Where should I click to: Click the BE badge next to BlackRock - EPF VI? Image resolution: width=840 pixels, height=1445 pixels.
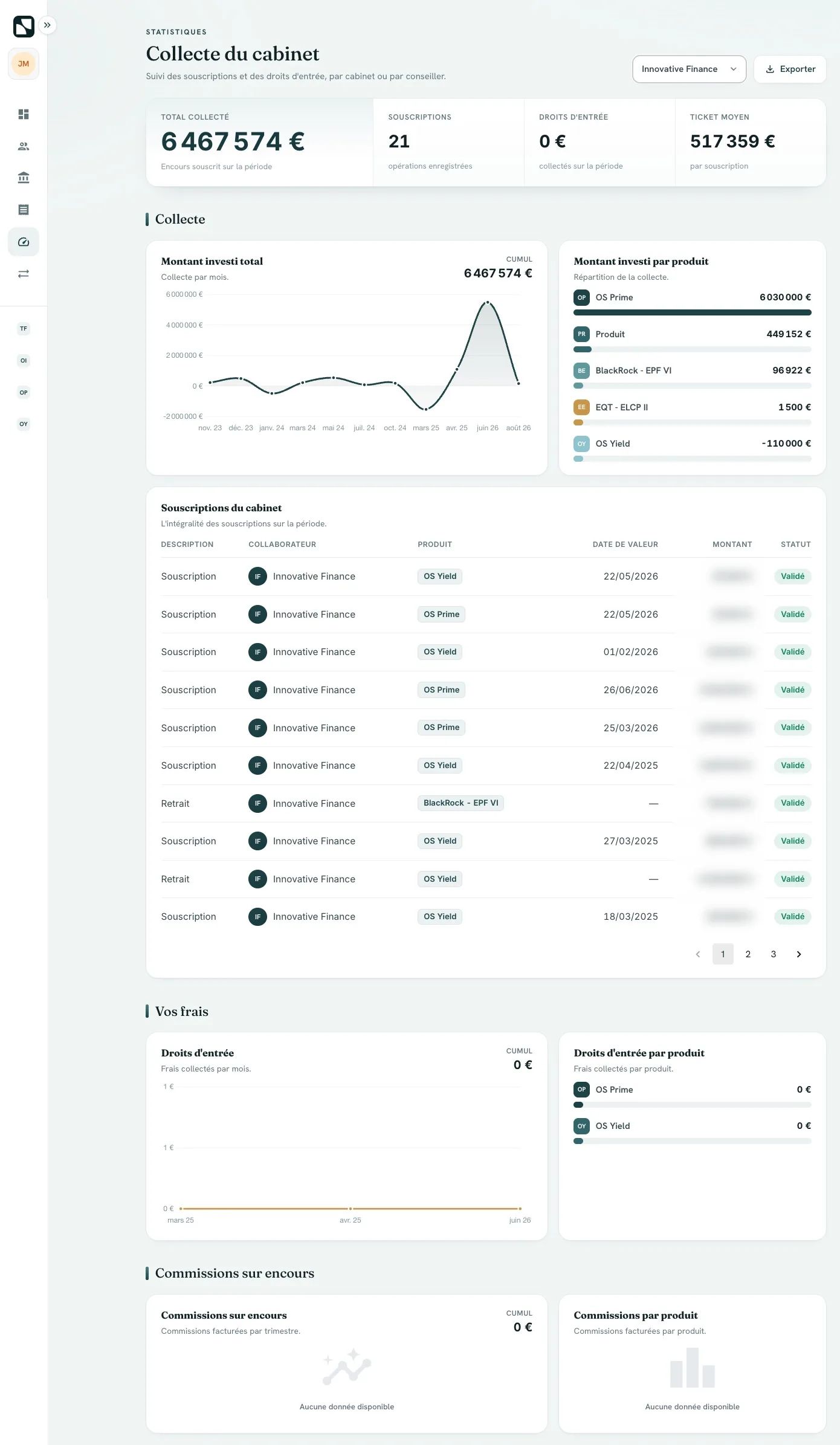tap(581, 370)
